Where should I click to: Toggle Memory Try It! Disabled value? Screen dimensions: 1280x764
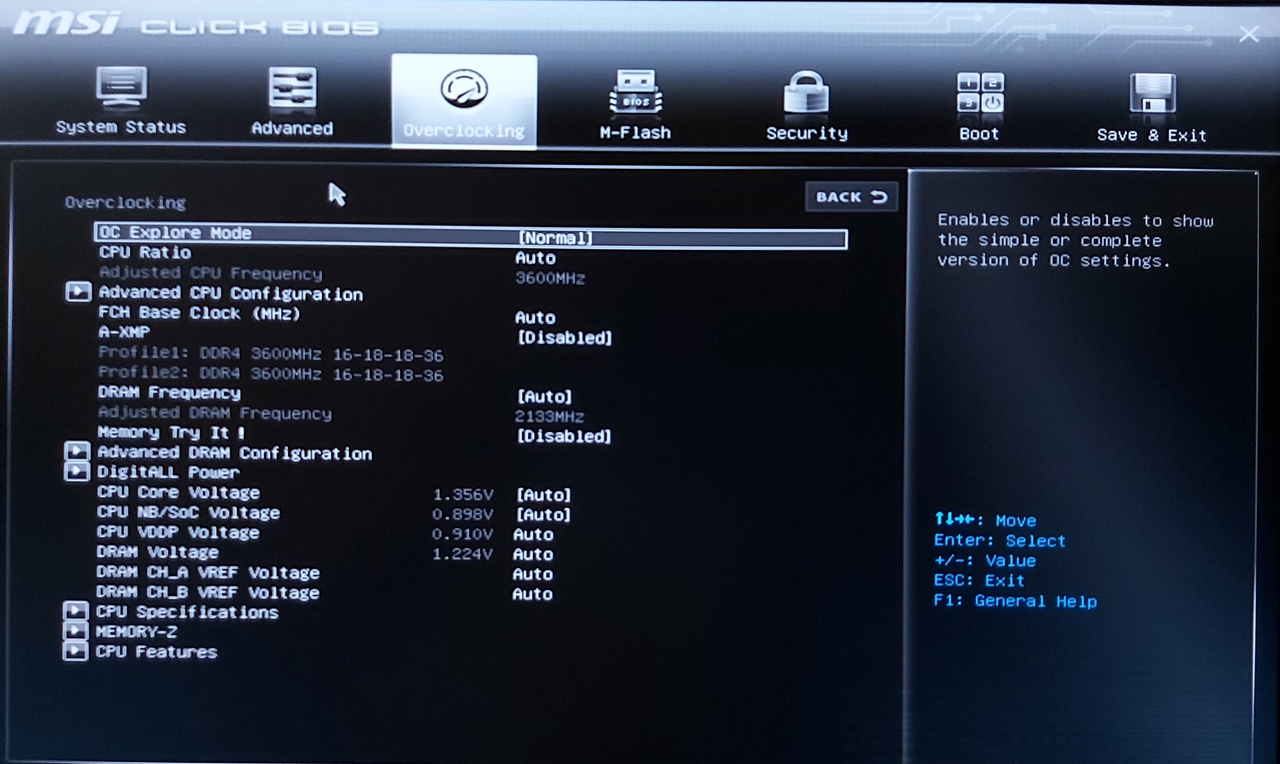tap(563, 437)
